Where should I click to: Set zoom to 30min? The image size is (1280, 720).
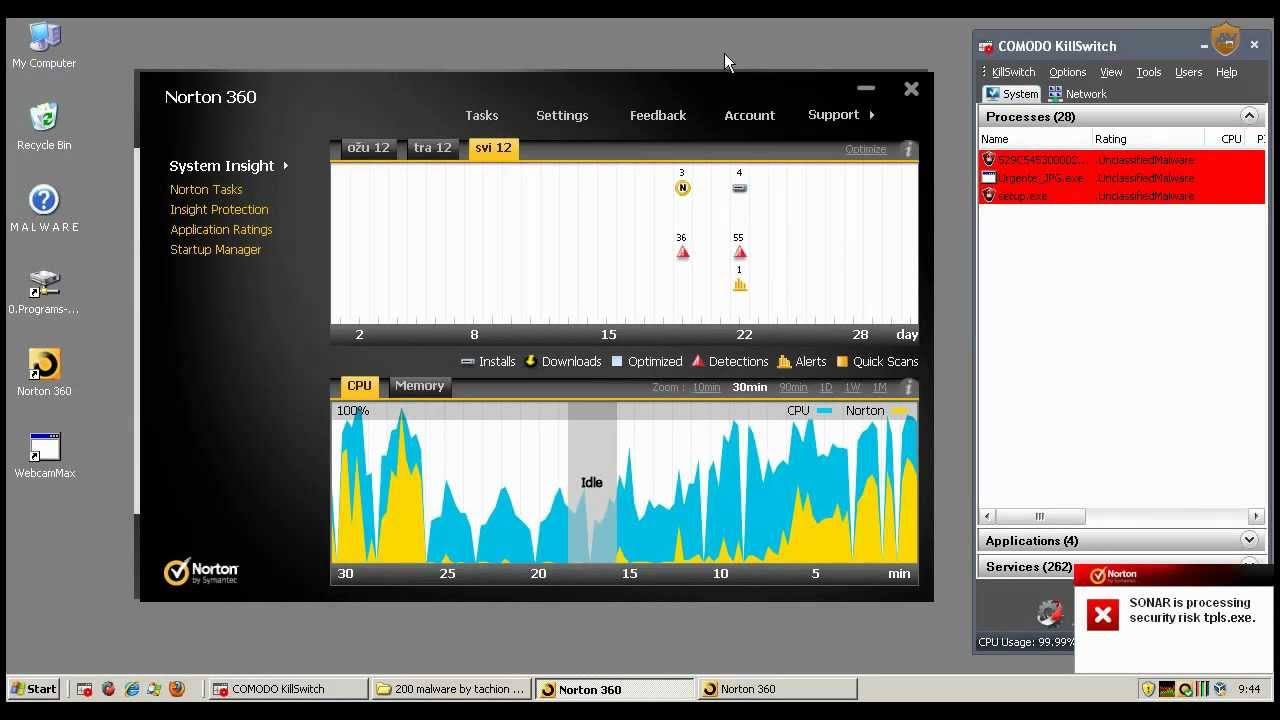[x=750, y=387]
